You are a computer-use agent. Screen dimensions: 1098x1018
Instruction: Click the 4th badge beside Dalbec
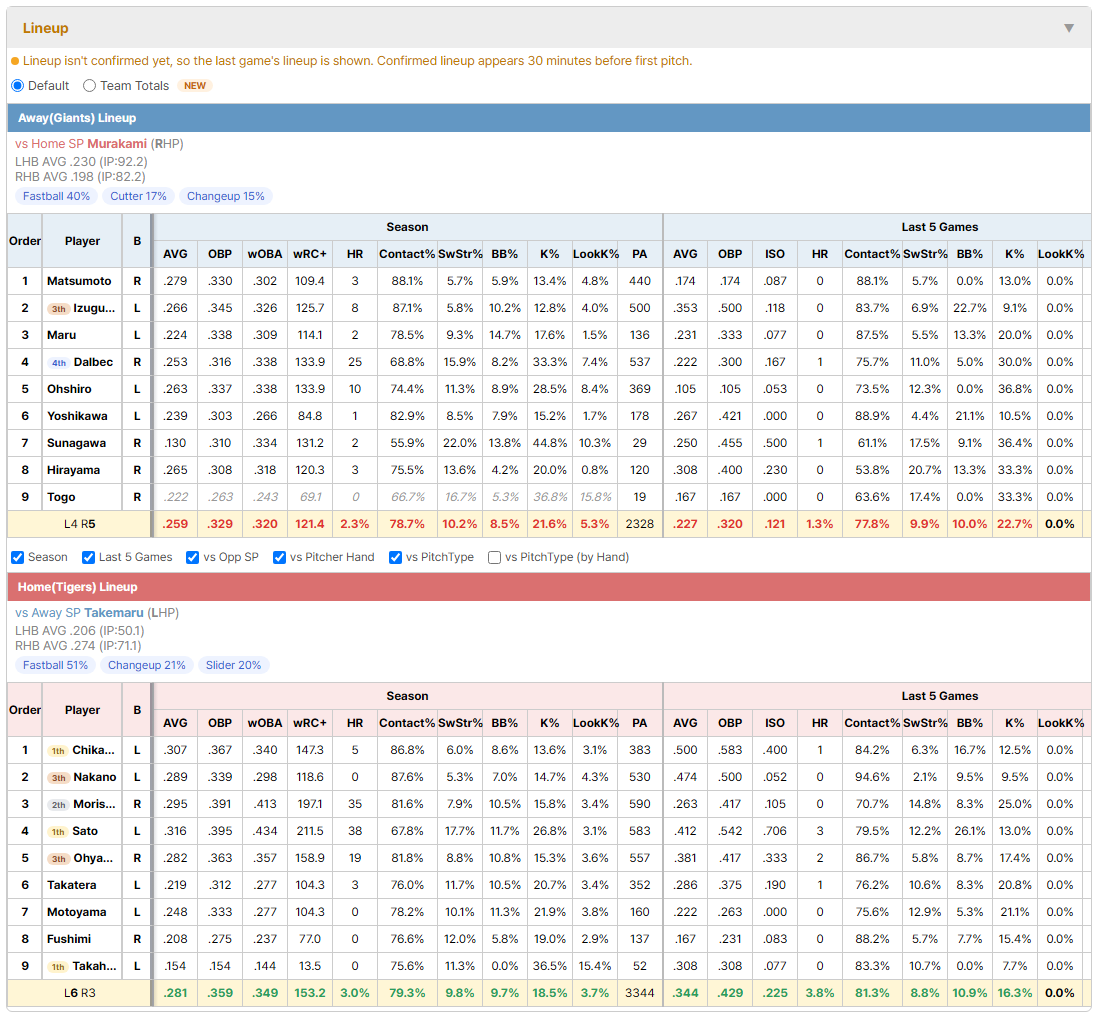[59, 363]
